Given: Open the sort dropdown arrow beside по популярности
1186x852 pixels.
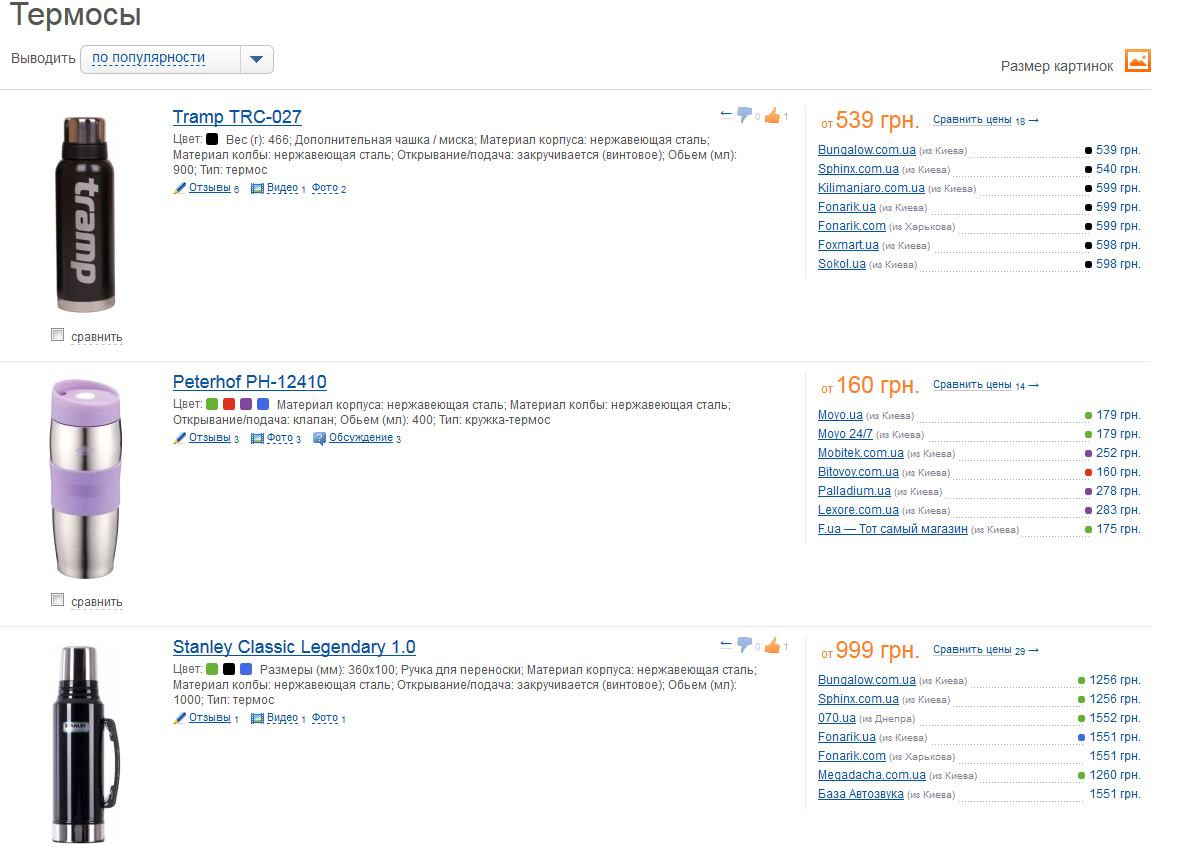Looking at the screenshot, I should pyautogui.click(x=257, y=60).
